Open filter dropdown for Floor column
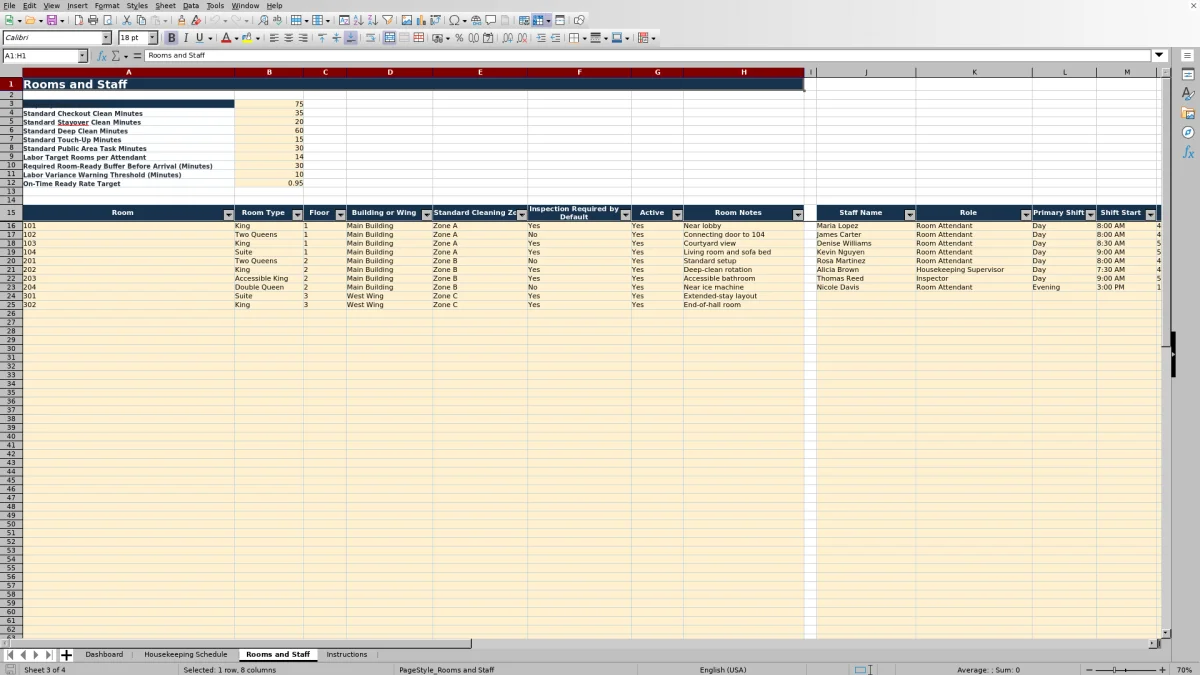This screenshot has height=675, width=1200. tap(340, 215)
